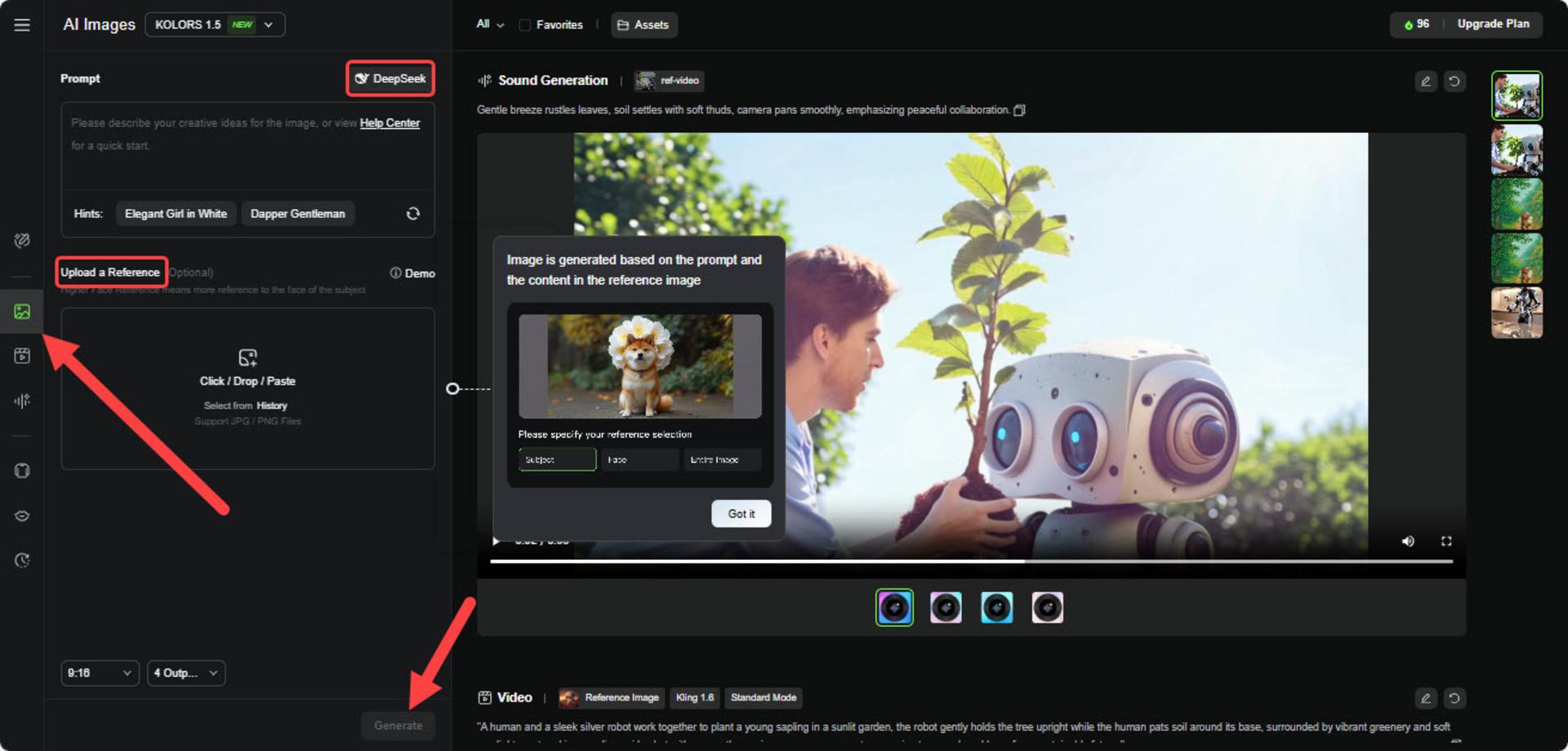Dismiss the tooltip with Got it

(741, 513)
